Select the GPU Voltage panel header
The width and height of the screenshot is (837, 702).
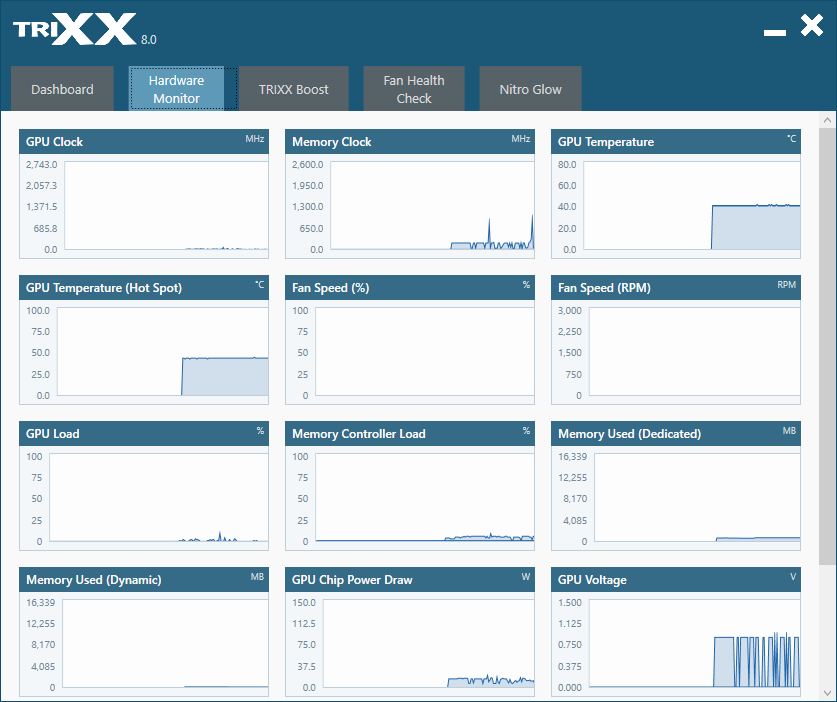point(676,580)
